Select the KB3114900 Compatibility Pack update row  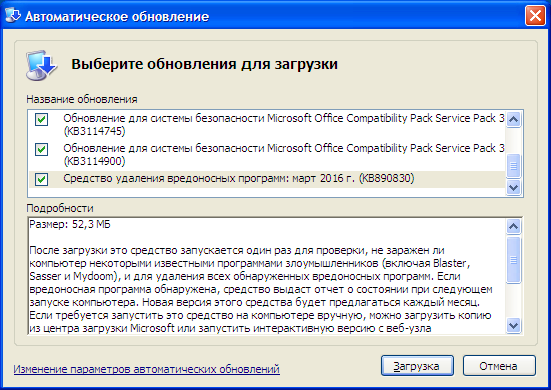point(267,155)
